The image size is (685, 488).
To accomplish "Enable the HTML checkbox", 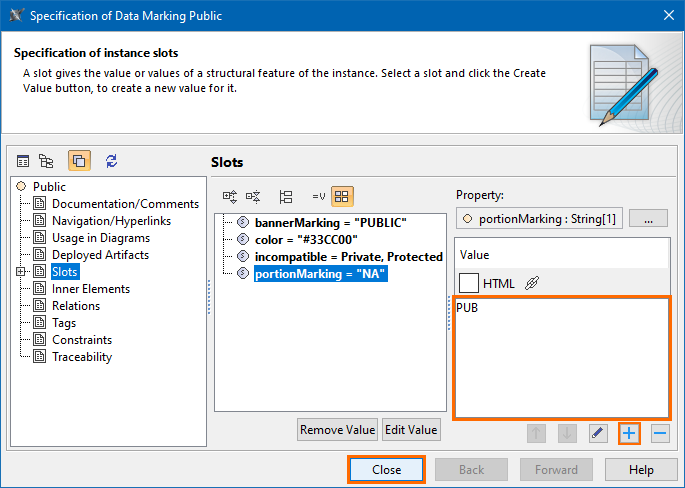I will pos(469,283).
